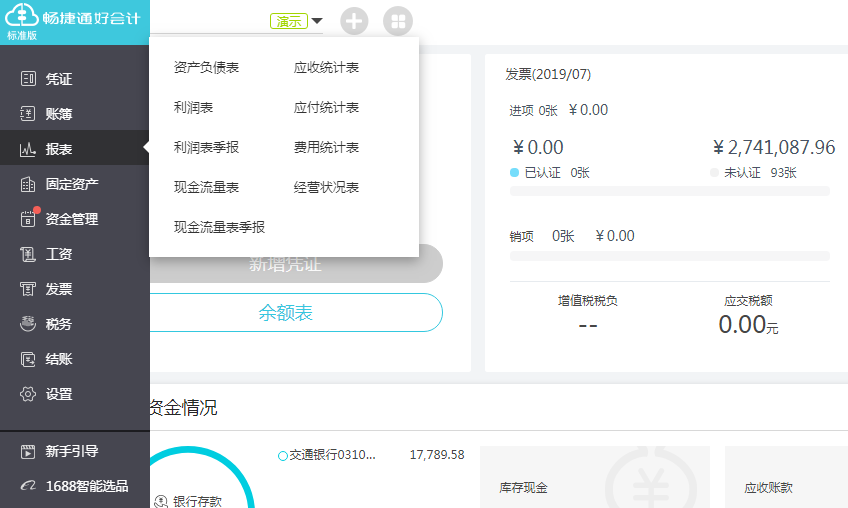This screenshot has width=848, height=508.
Task: Click the 进项 invoice progress bar
Action: [x=670, y=191]
